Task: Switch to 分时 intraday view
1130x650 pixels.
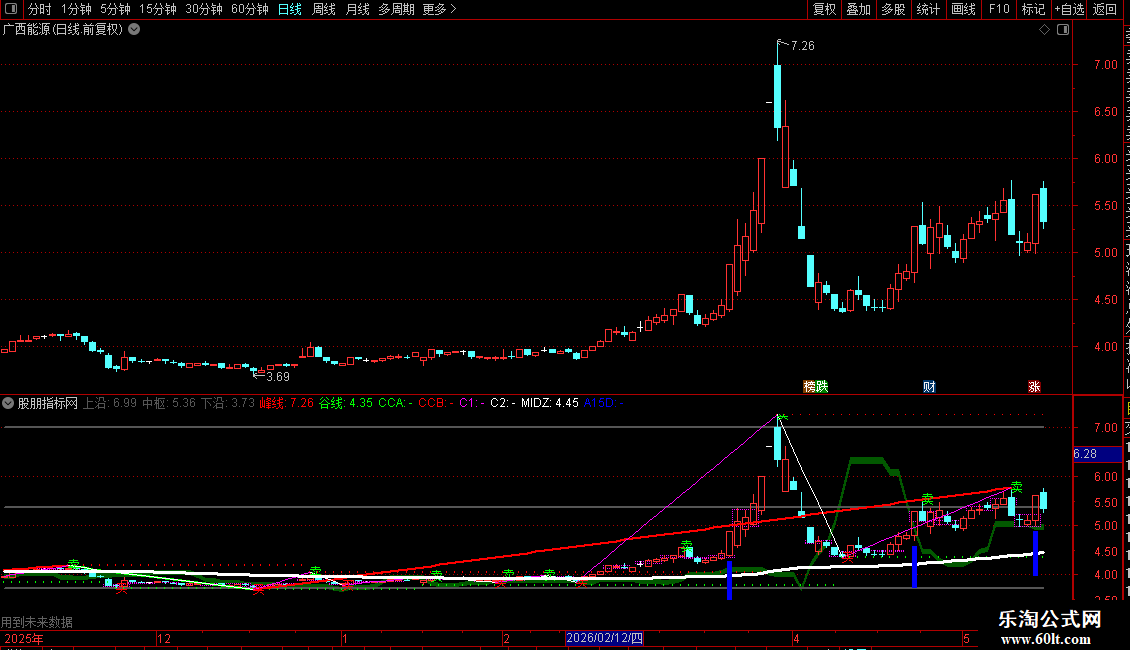Action: pos(40,9)
